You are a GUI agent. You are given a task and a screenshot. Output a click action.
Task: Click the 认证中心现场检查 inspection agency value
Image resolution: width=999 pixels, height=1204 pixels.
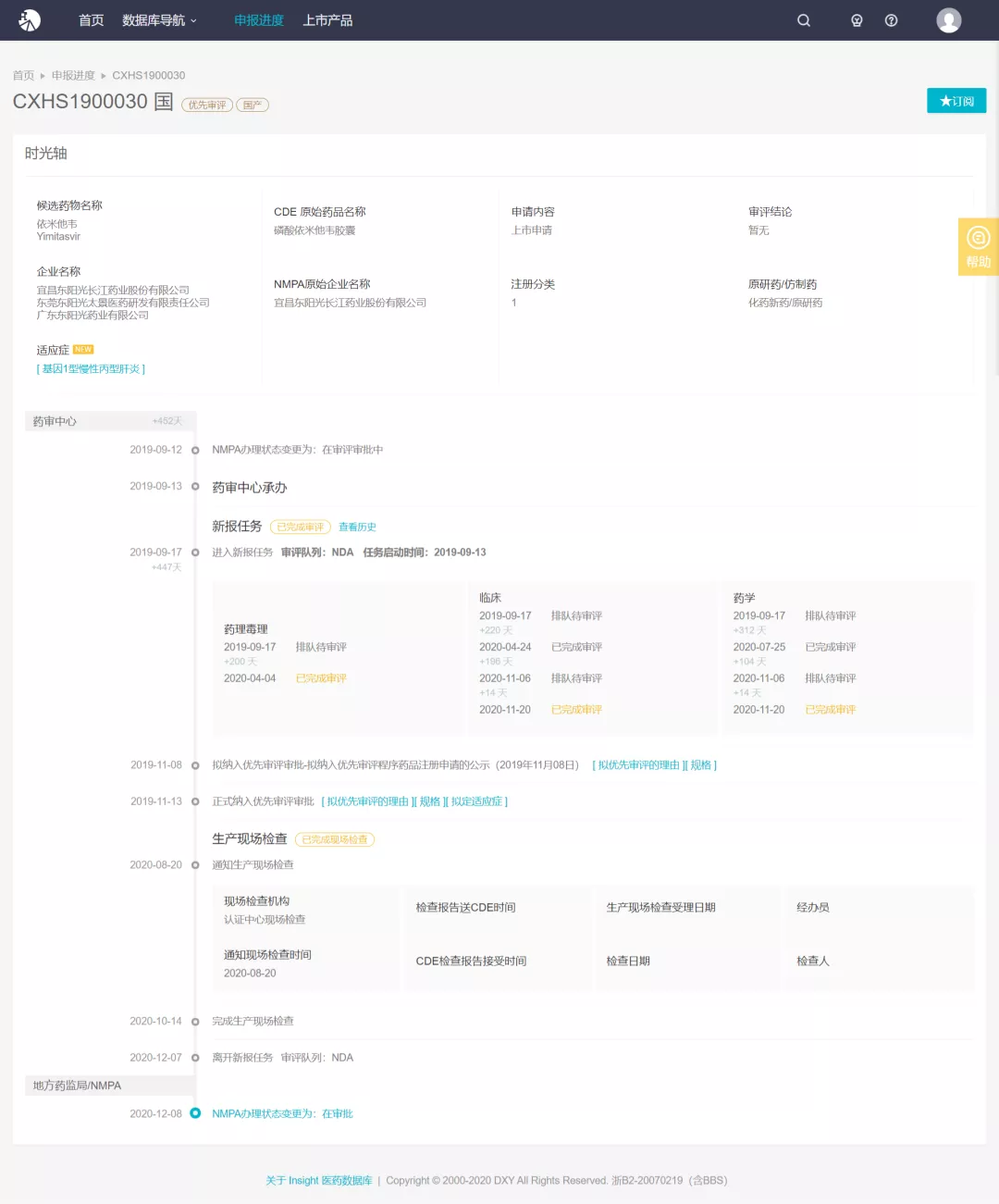pos(265,920)
